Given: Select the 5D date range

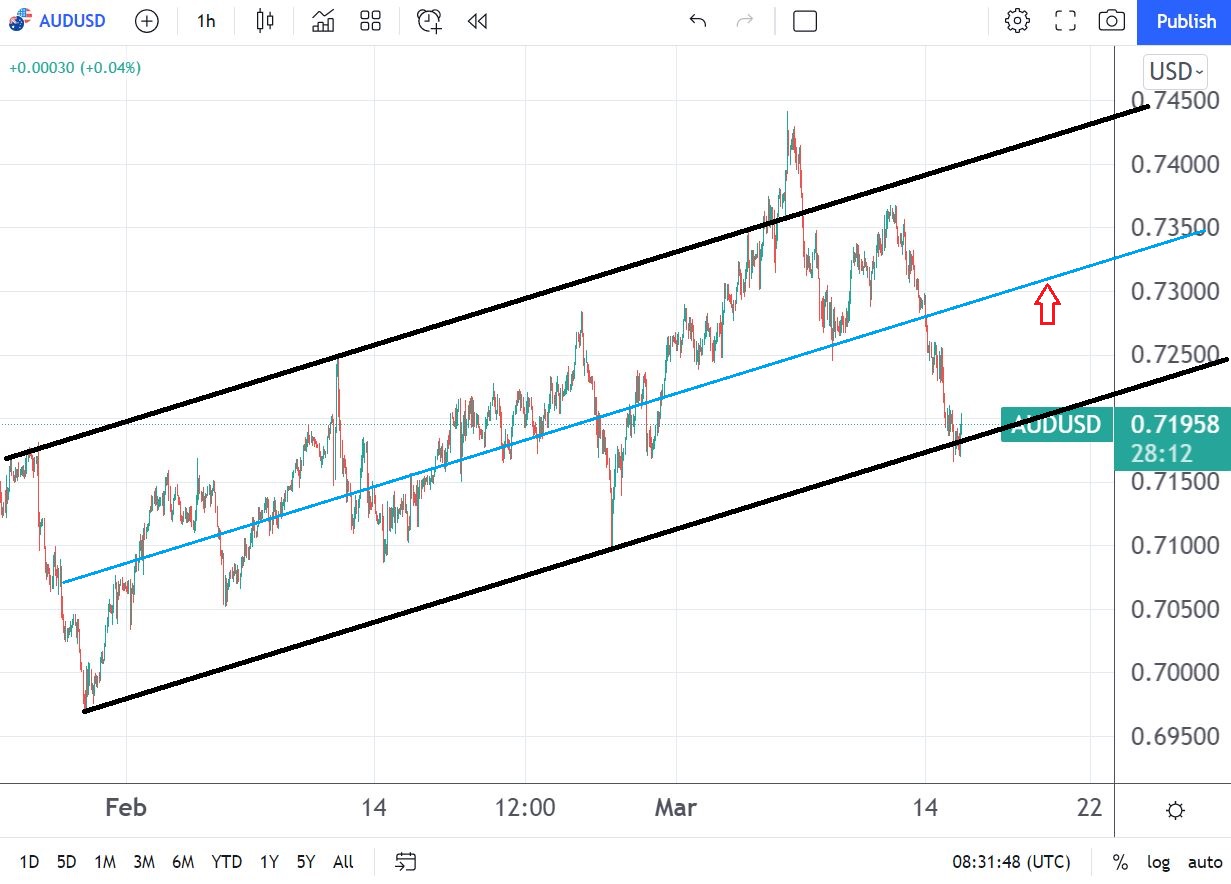Looking at the screenshot, I should tap(66, 862).
